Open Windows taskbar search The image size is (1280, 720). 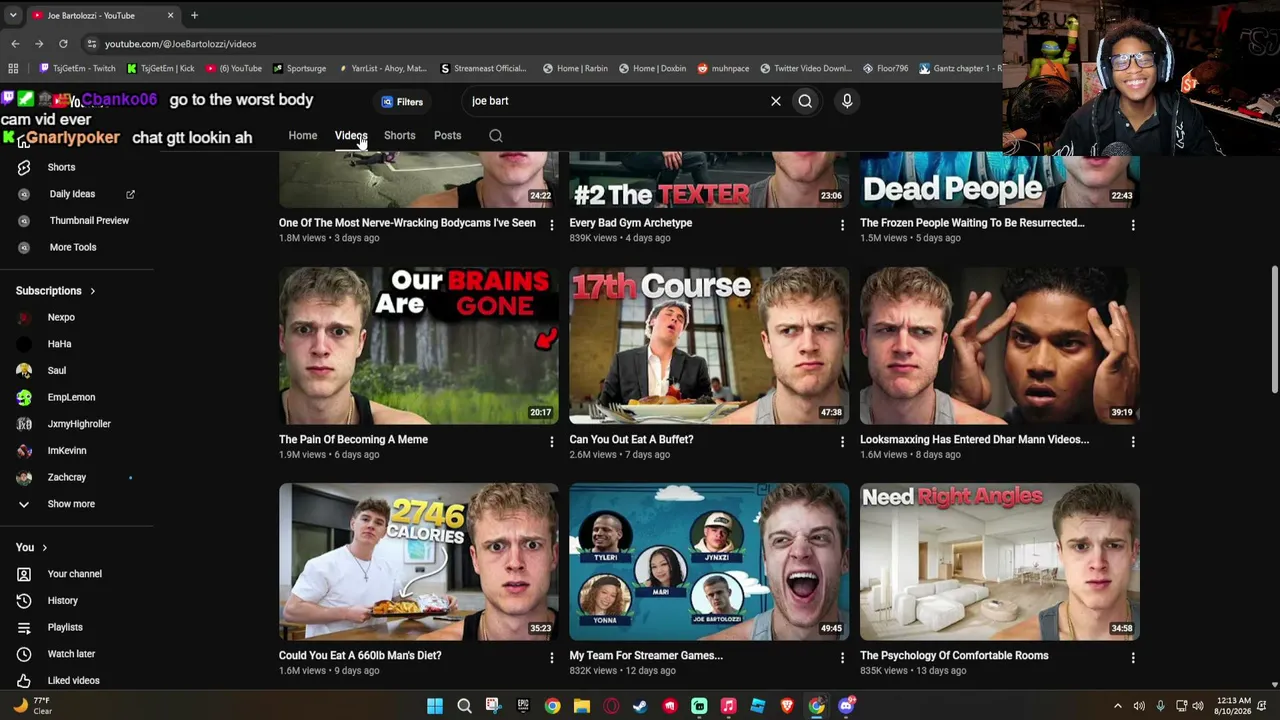click(464, 706)
